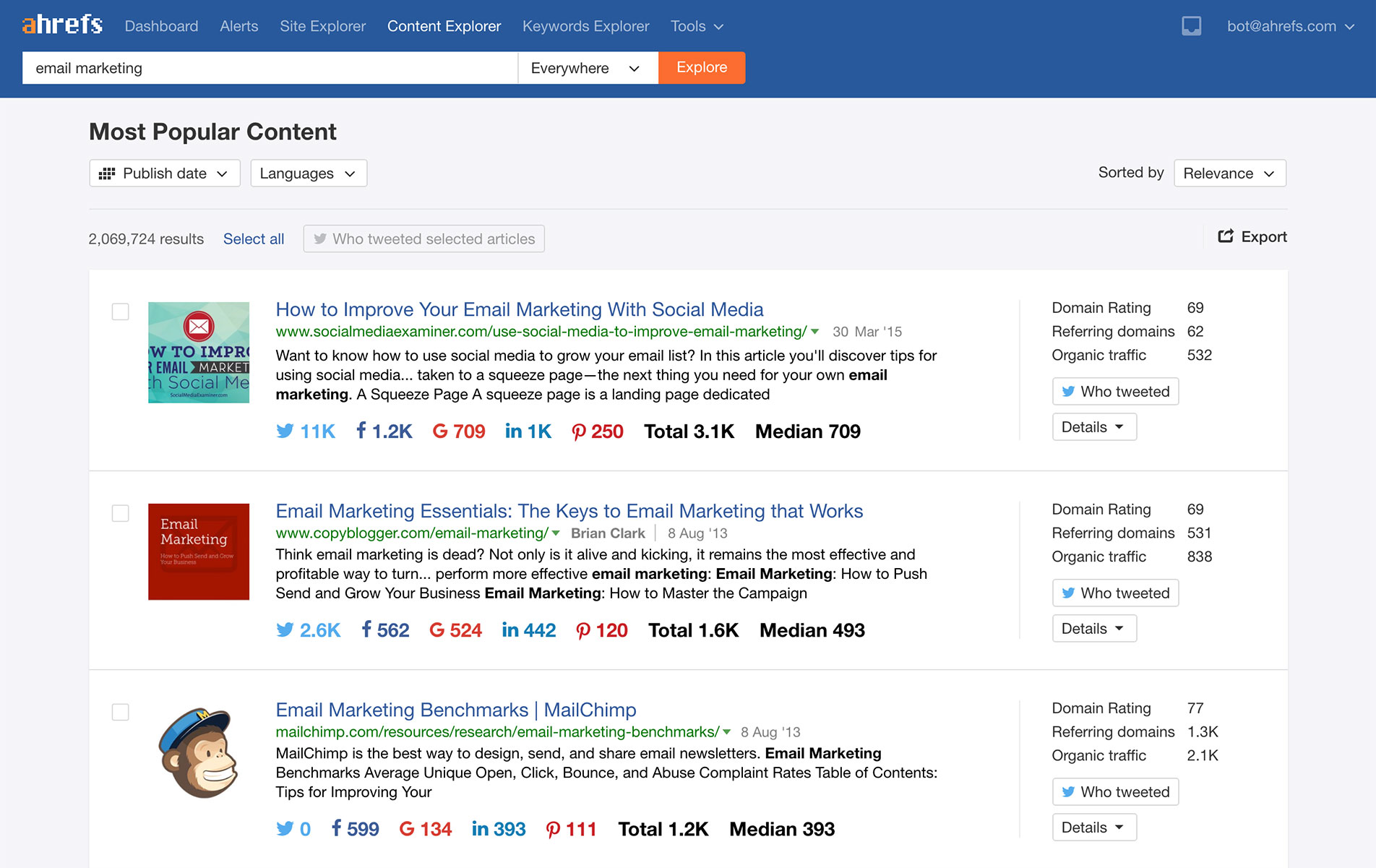The image size is (1376, 868).
Task: Click Who tweeted for socialmediaexaminer article
Action: click(1115, 392)
